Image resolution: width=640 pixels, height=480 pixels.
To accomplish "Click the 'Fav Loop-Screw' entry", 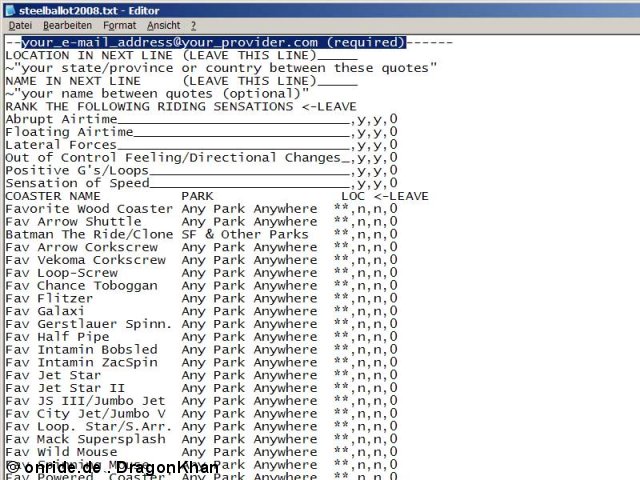I will [61, 273].
